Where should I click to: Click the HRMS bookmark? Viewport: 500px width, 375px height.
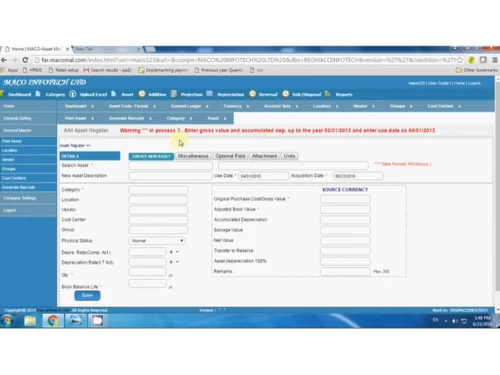pos(33,70)
